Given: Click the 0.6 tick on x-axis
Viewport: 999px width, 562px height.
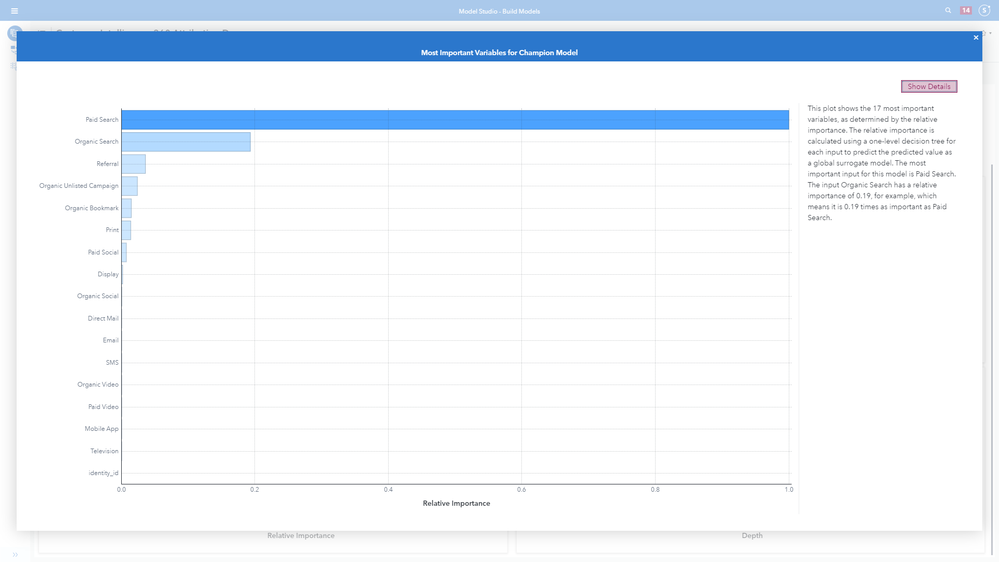Looking at the screenshot, I should click(x=521, y=490).
